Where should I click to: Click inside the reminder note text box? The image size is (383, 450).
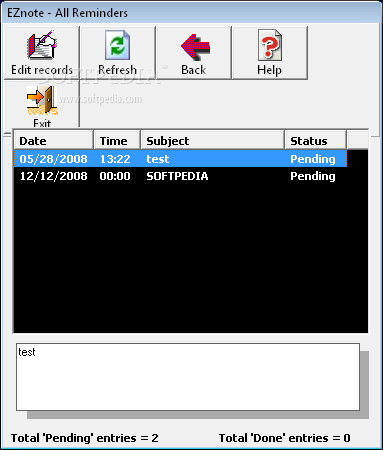(188, 377)
